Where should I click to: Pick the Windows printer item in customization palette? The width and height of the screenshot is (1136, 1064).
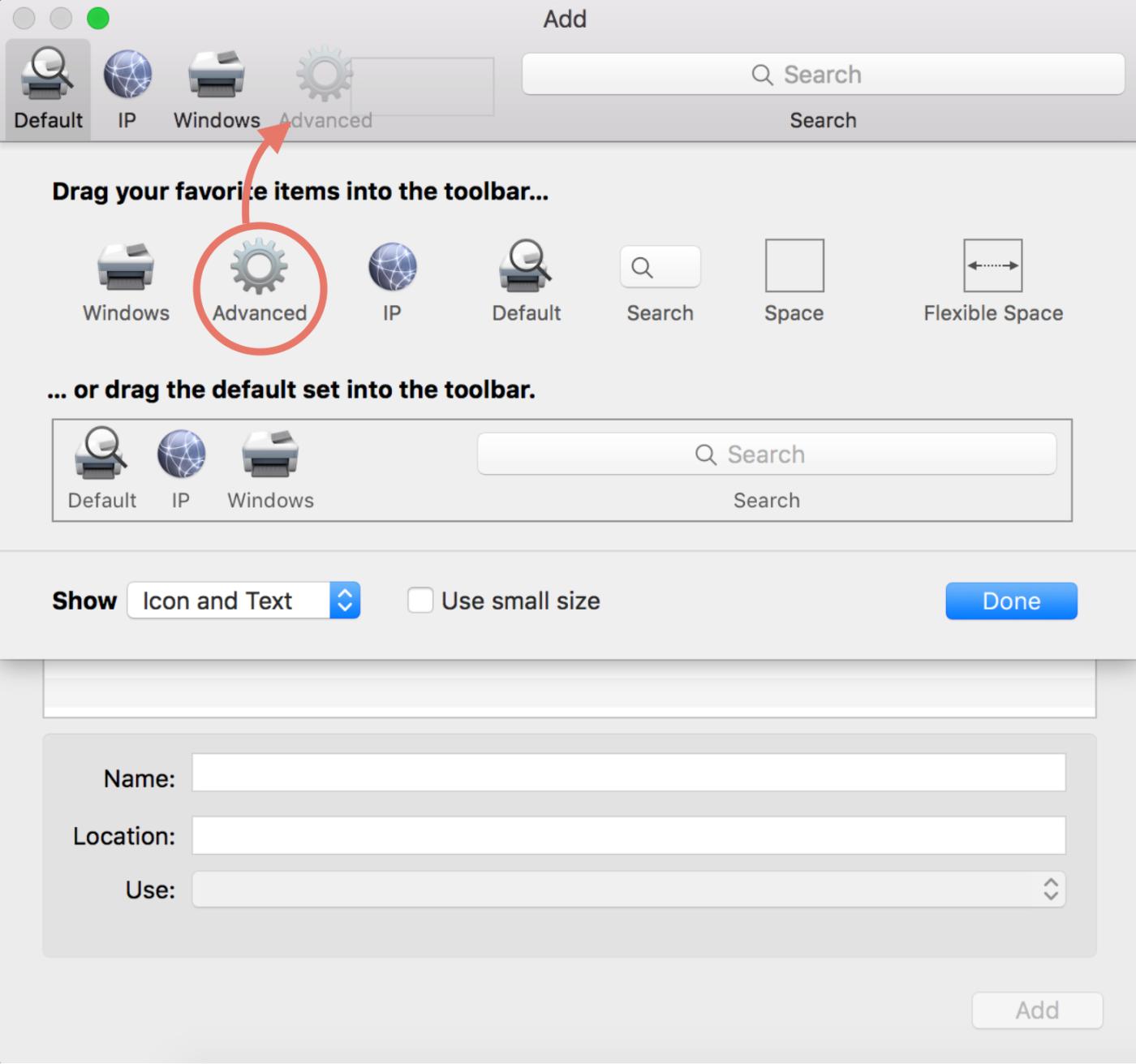[x=126, y=282]
